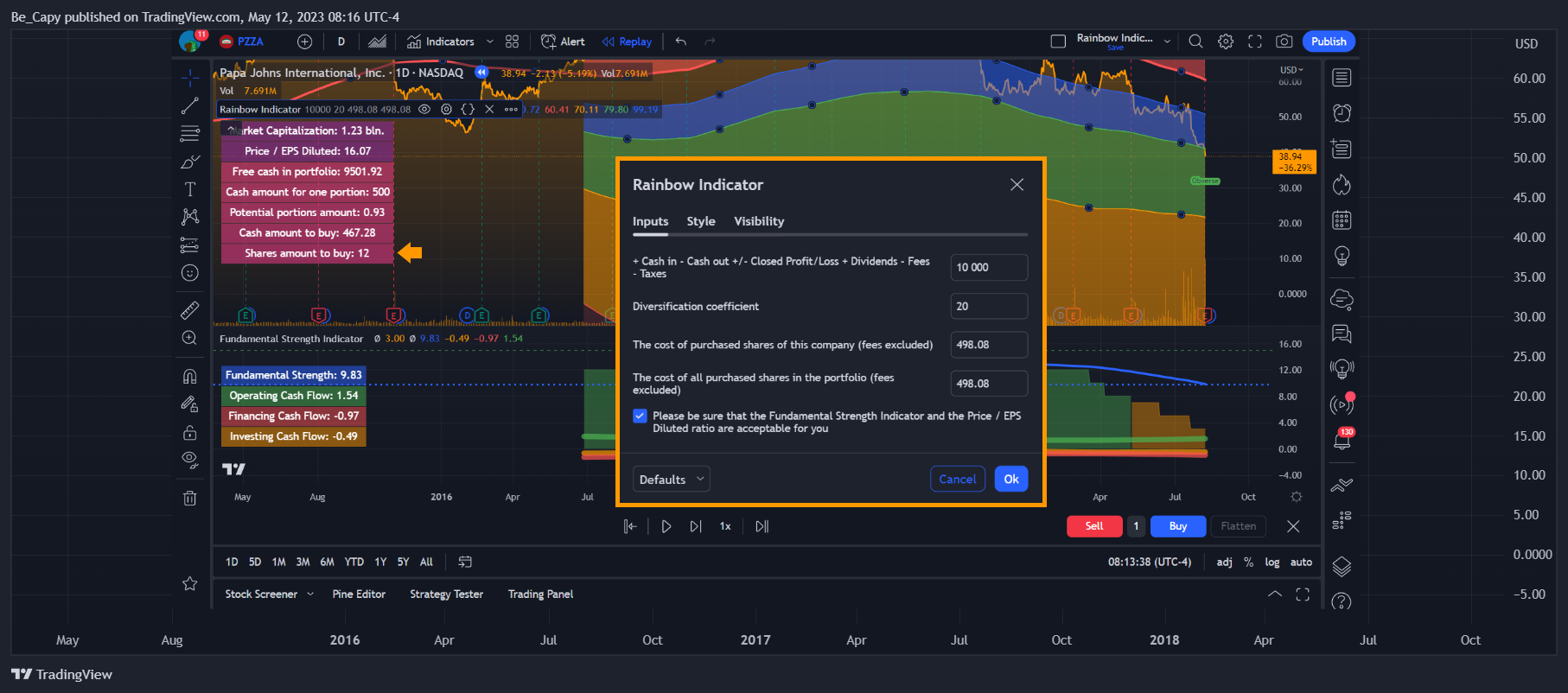Open the help center icon

point(1342,601)
